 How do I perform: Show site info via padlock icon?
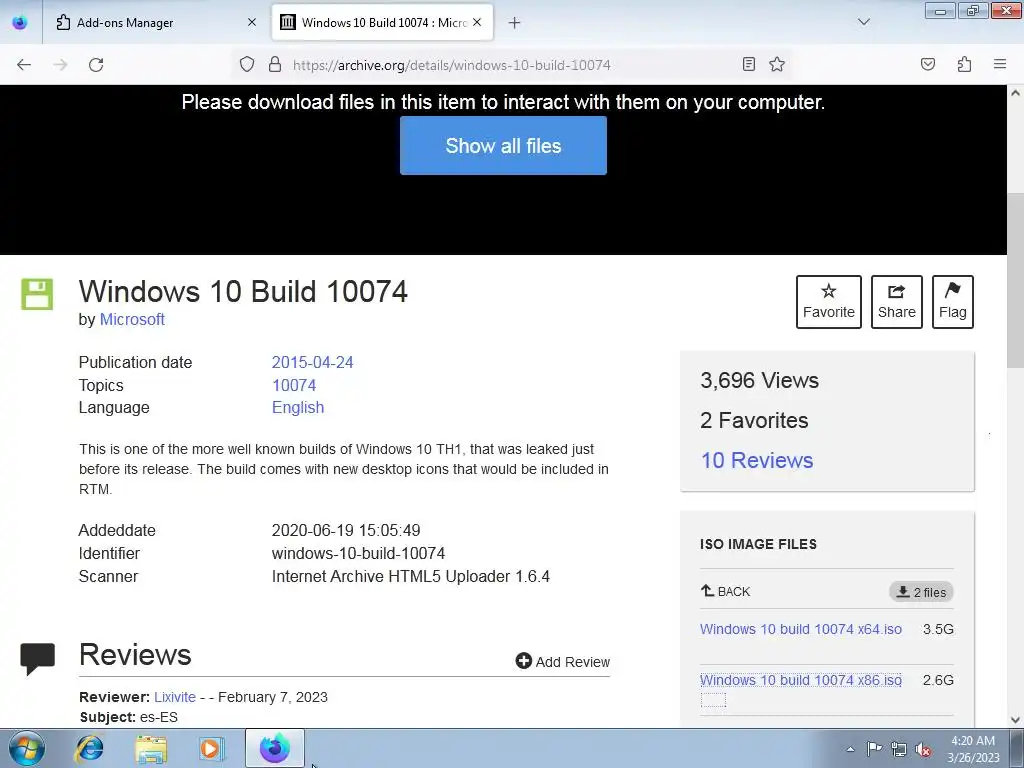275,64
